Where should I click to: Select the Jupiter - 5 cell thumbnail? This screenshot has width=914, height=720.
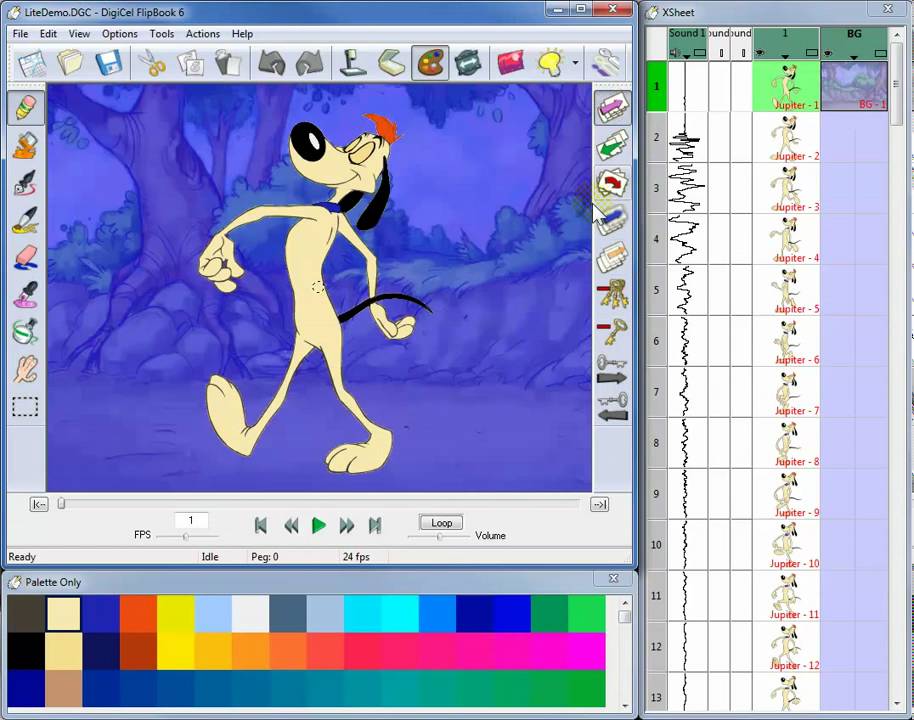(786, 290)
